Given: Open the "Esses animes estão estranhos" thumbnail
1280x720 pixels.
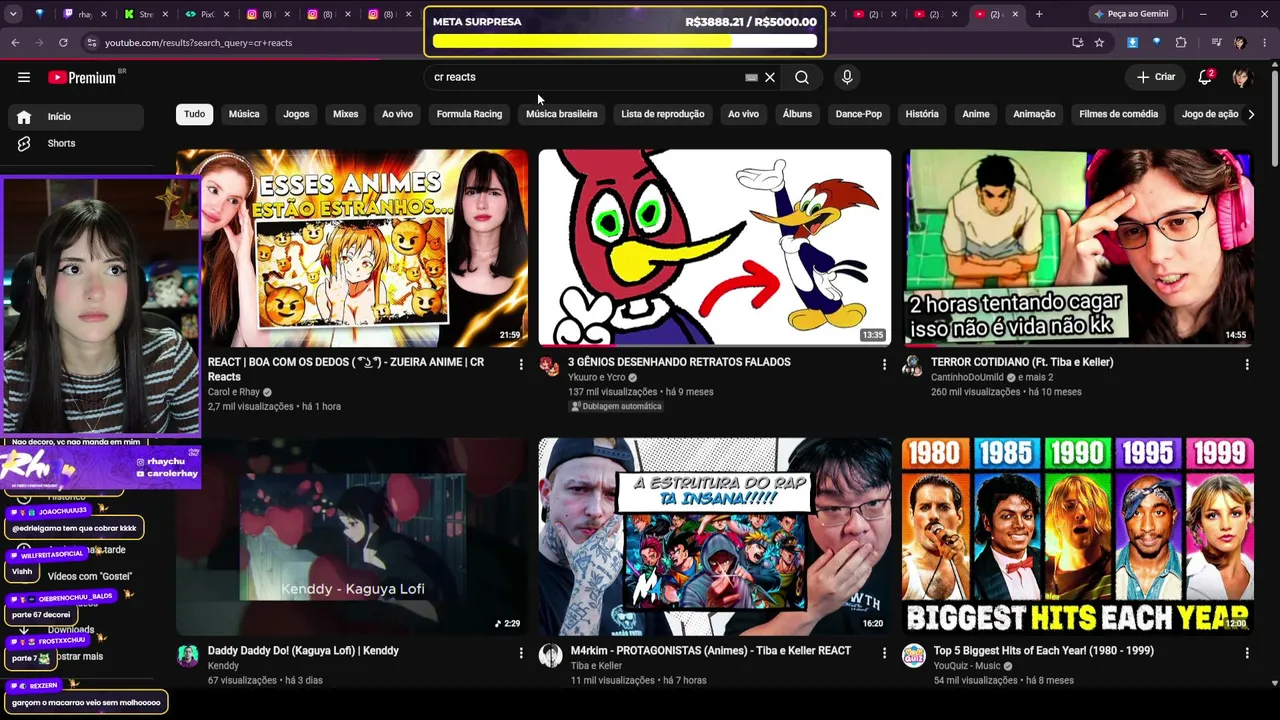Looking at the screenshot, I should click(352, 248).
